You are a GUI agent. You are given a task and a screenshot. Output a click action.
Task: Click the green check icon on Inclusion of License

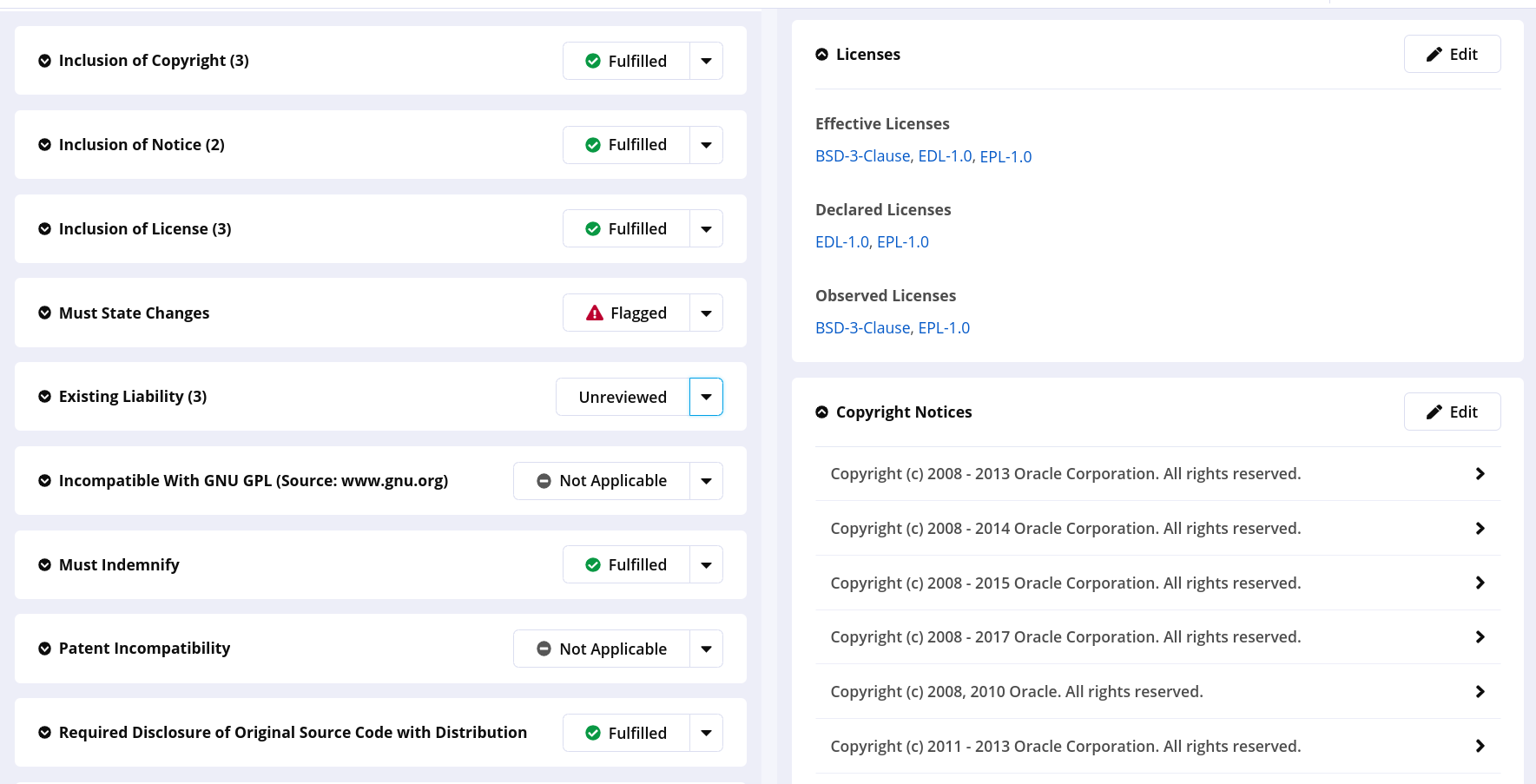tap(592, 228)
